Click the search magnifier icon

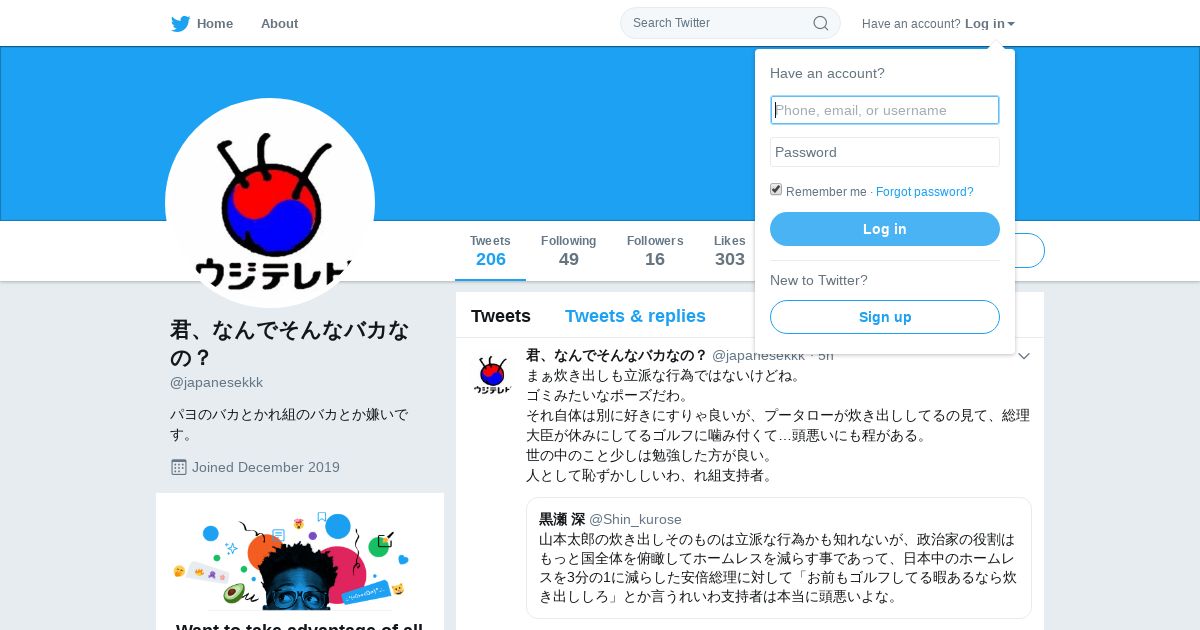(x=821, y=23)
